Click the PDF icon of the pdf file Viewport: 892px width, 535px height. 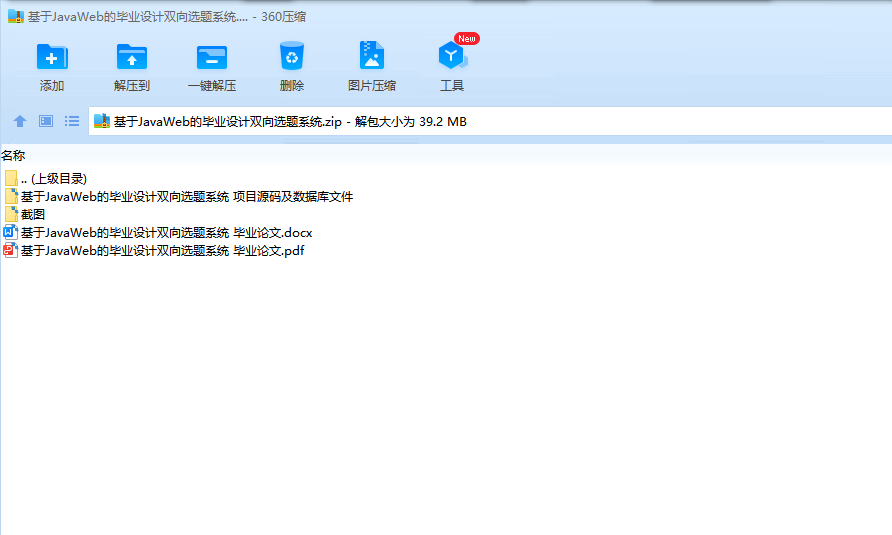10,250
